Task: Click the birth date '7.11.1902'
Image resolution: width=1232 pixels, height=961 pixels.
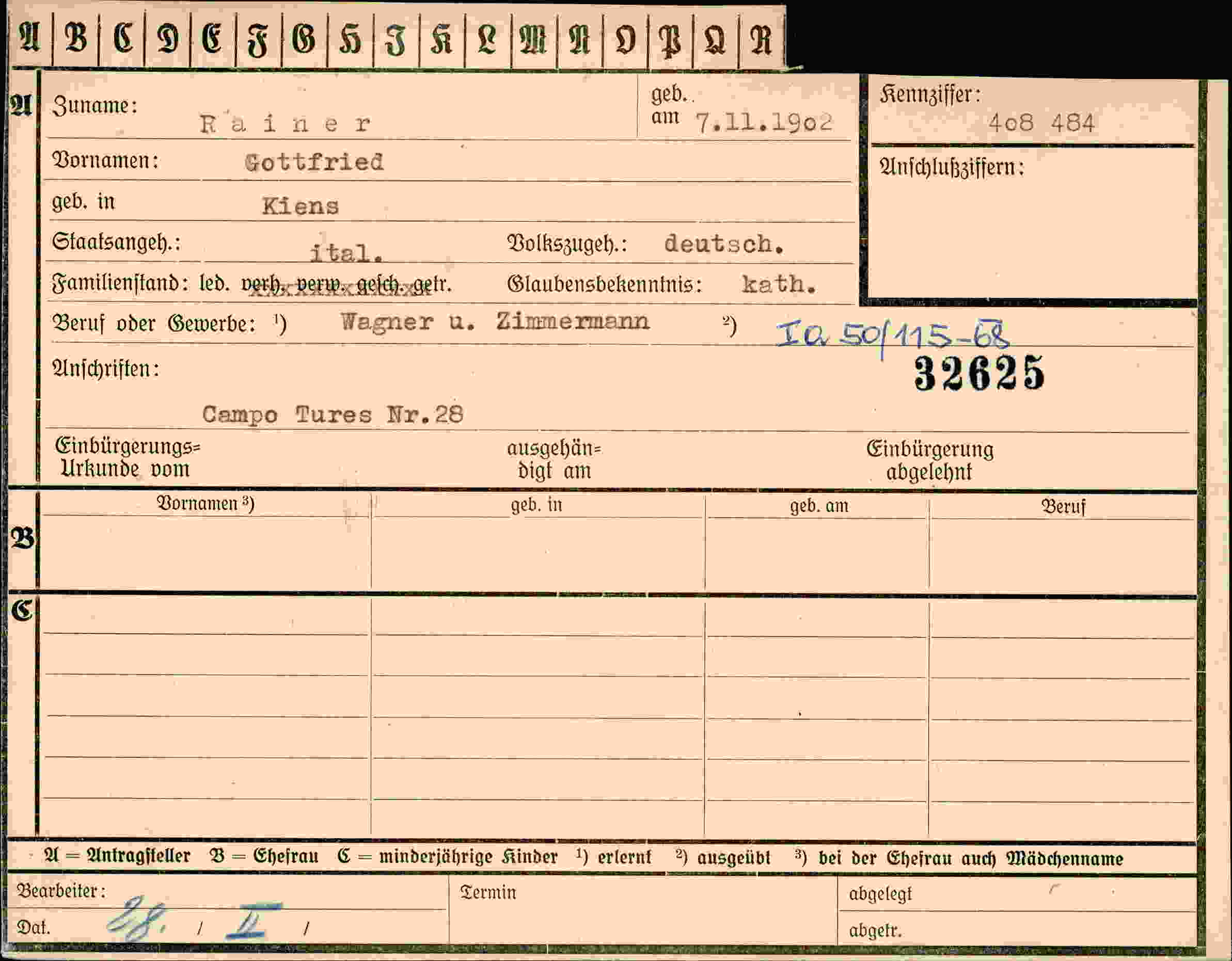Action: [x=764, y=122]
